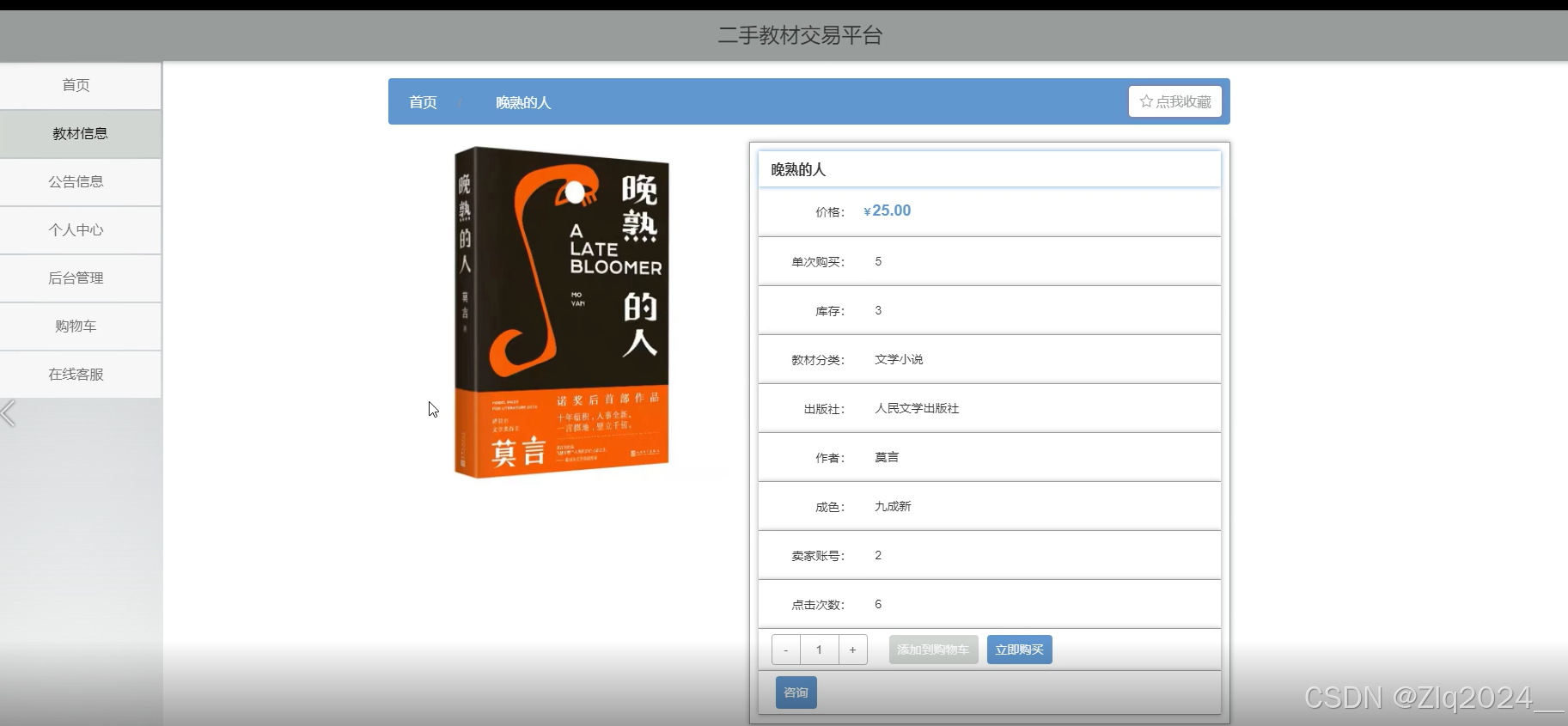This screenshot has width=1568, height=726.
Task: Go to 个人中心 in sidebar
Action: (x=80, y=229)
